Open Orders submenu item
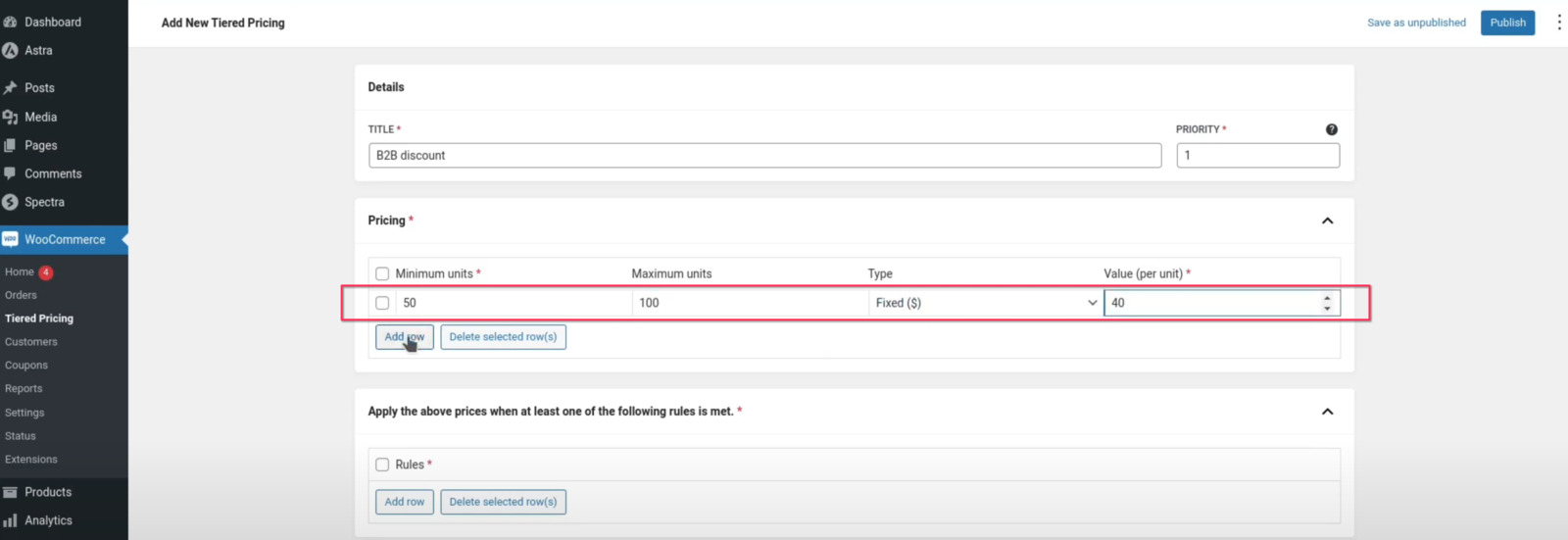 pos(21,295)
